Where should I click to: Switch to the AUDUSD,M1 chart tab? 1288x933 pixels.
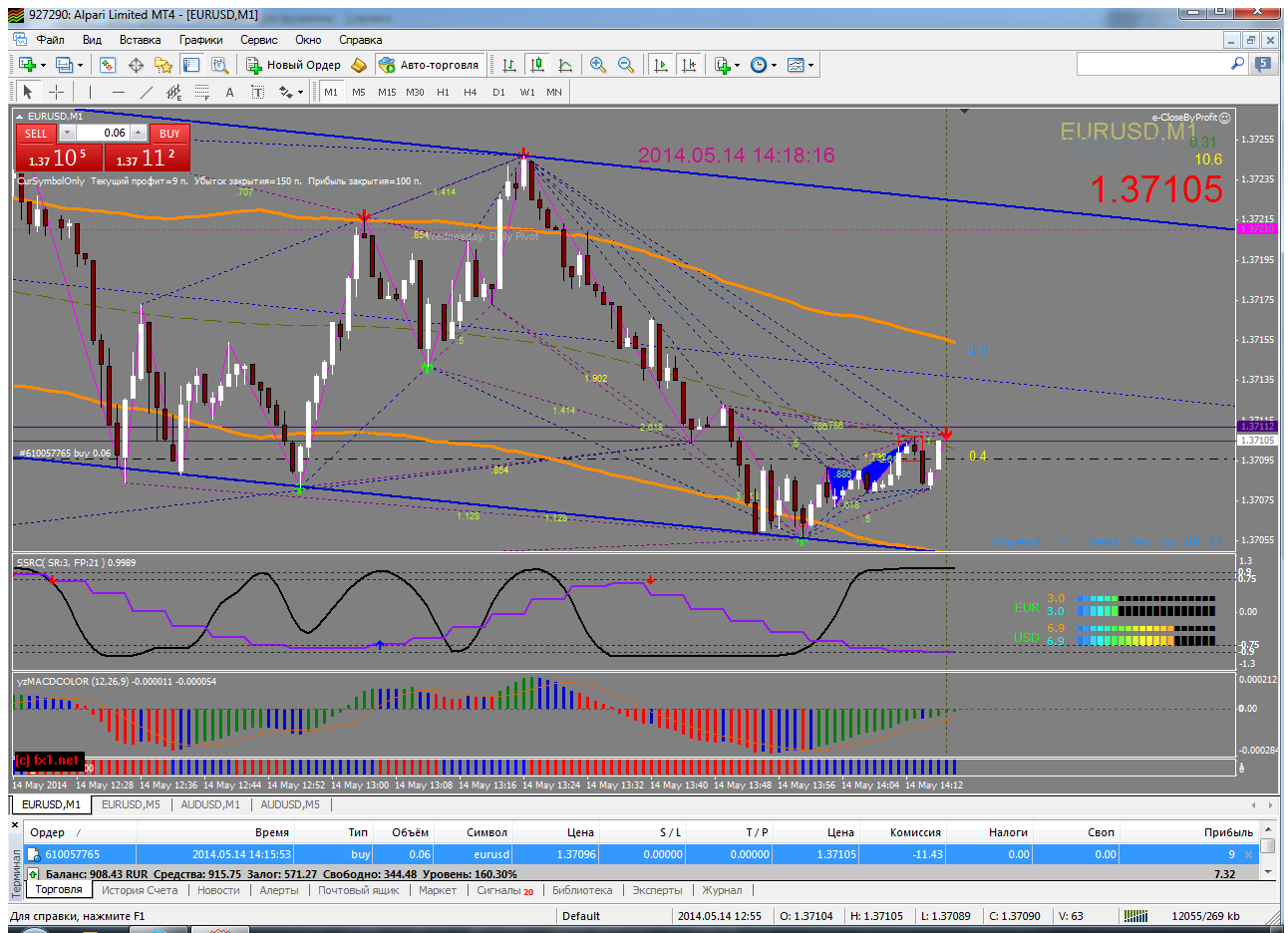210,804
